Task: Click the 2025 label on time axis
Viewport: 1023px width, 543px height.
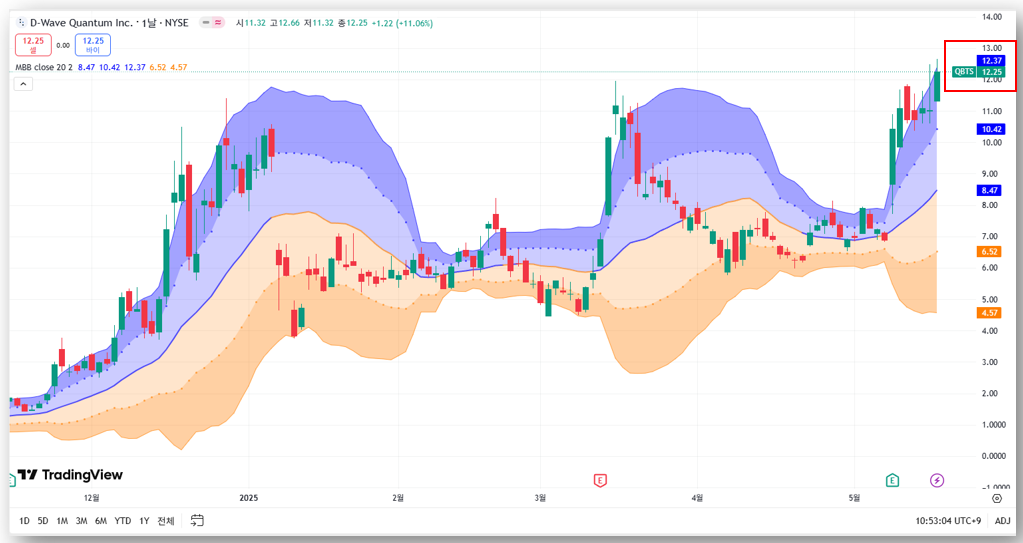Action: pos(249,498)
